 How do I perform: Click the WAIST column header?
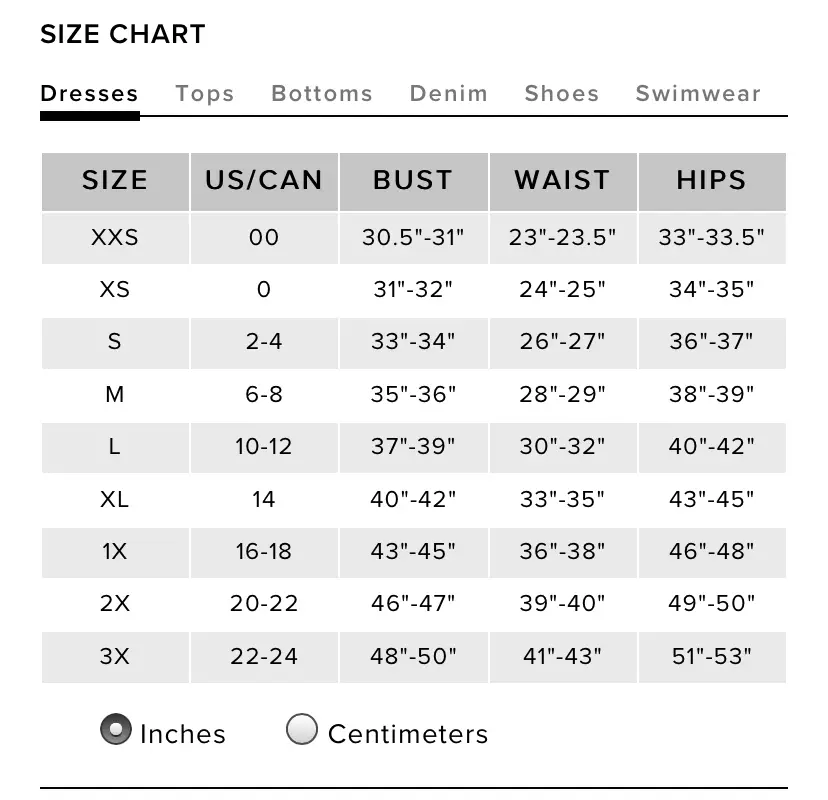coord(563,181)
